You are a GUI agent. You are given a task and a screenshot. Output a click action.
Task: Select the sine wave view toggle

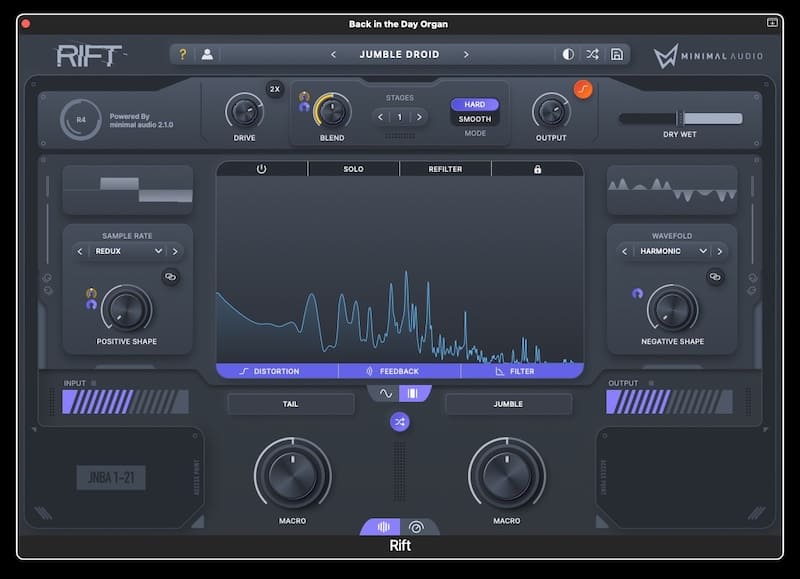385,393
